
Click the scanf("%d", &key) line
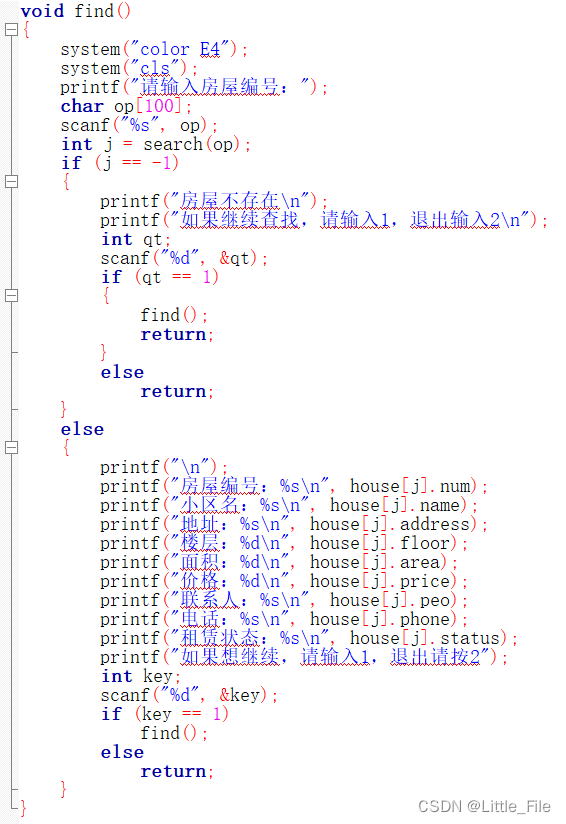pos(189,695)
